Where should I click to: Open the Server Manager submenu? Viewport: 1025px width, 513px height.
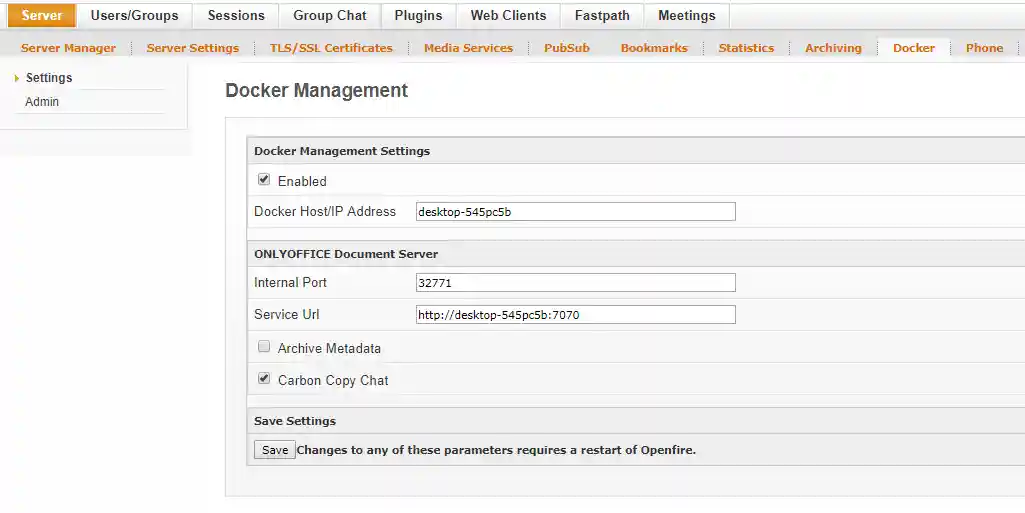[68, 48]
